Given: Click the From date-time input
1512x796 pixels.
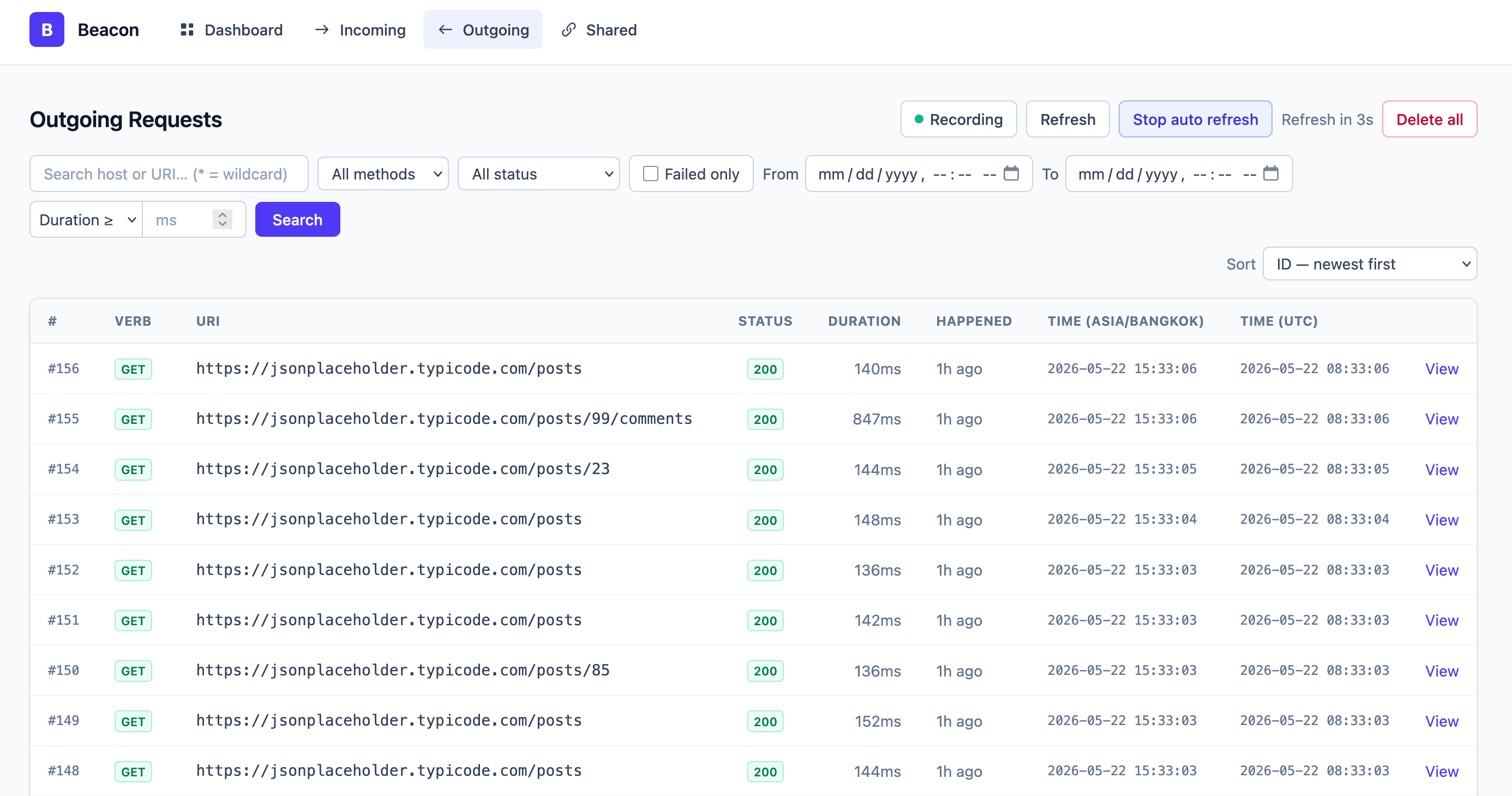Looking at the screenshot, I should [x=918, y=173].
